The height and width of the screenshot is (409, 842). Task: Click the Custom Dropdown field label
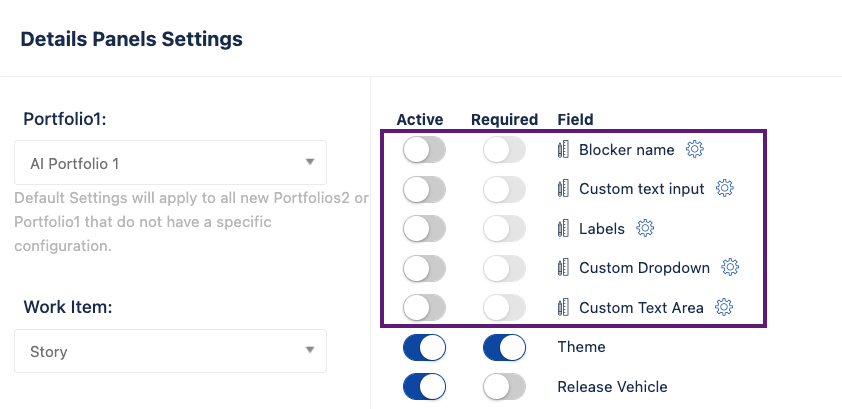[x=644, y=268]
